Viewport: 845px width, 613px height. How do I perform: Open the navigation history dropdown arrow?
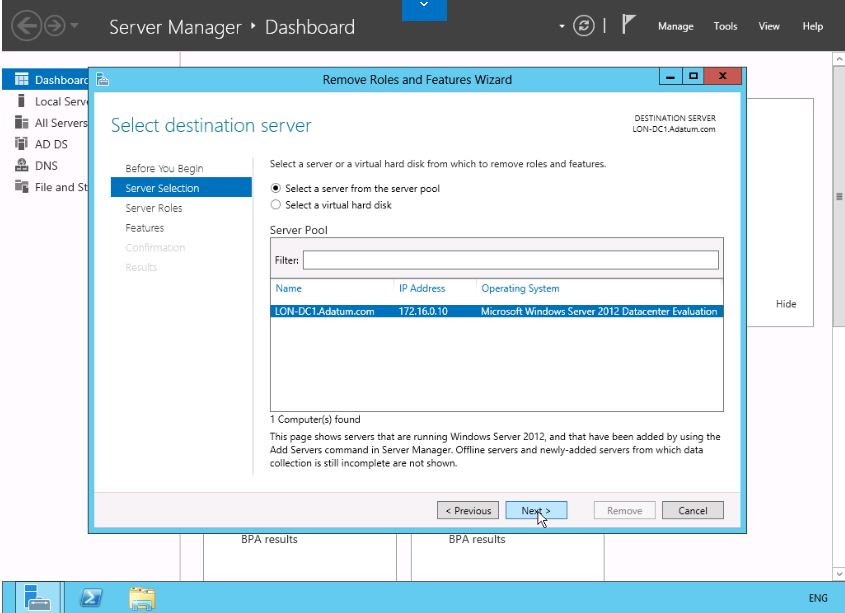click(74, 25)
